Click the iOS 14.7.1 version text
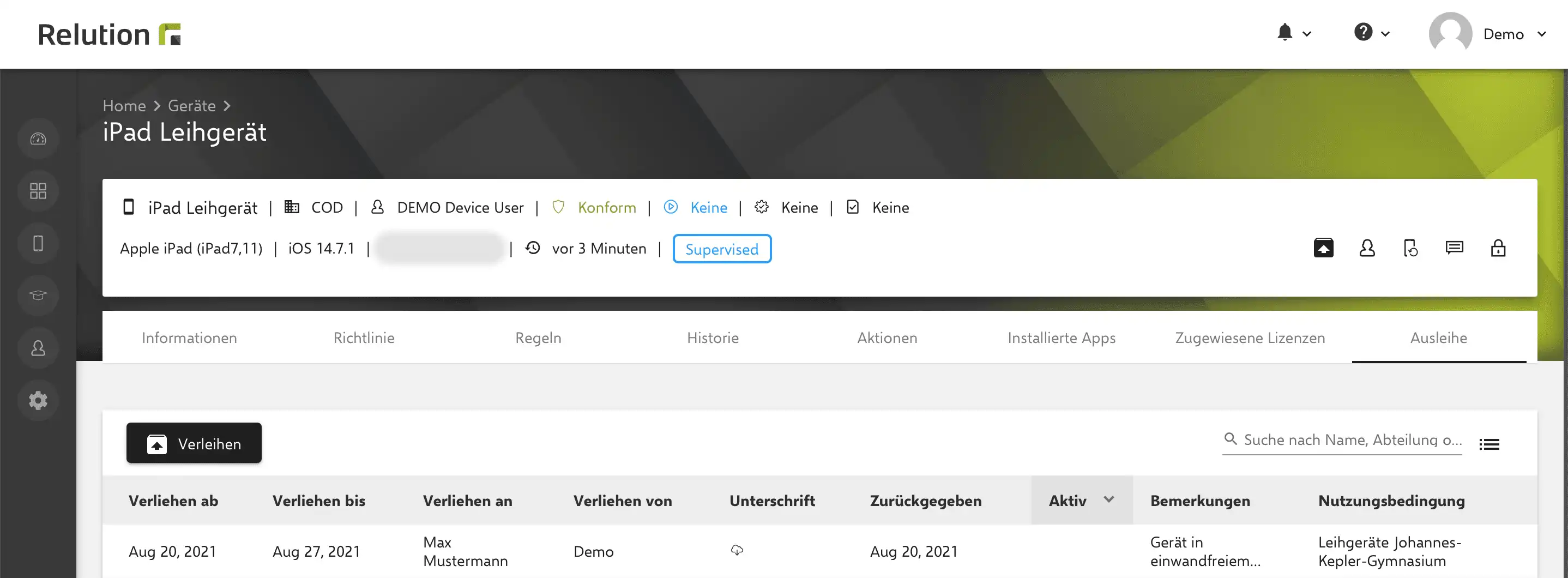The image size is (1568, 578). click(x=321, y=248)
